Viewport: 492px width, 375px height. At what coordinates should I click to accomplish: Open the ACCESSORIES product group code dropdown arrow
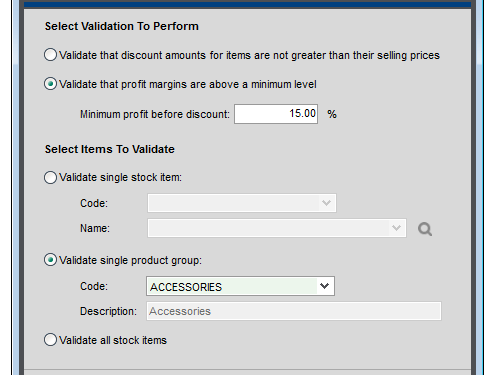[325, 286]
